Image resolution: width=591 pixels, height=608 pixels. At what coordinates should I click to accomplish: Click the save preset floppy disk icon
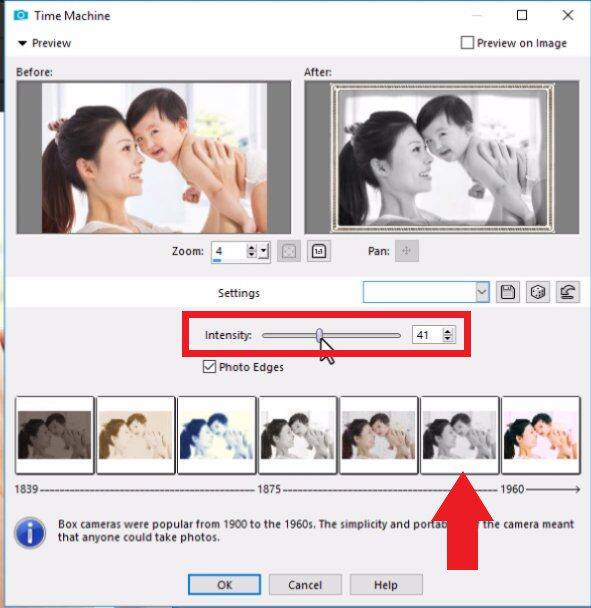point(508,292)
